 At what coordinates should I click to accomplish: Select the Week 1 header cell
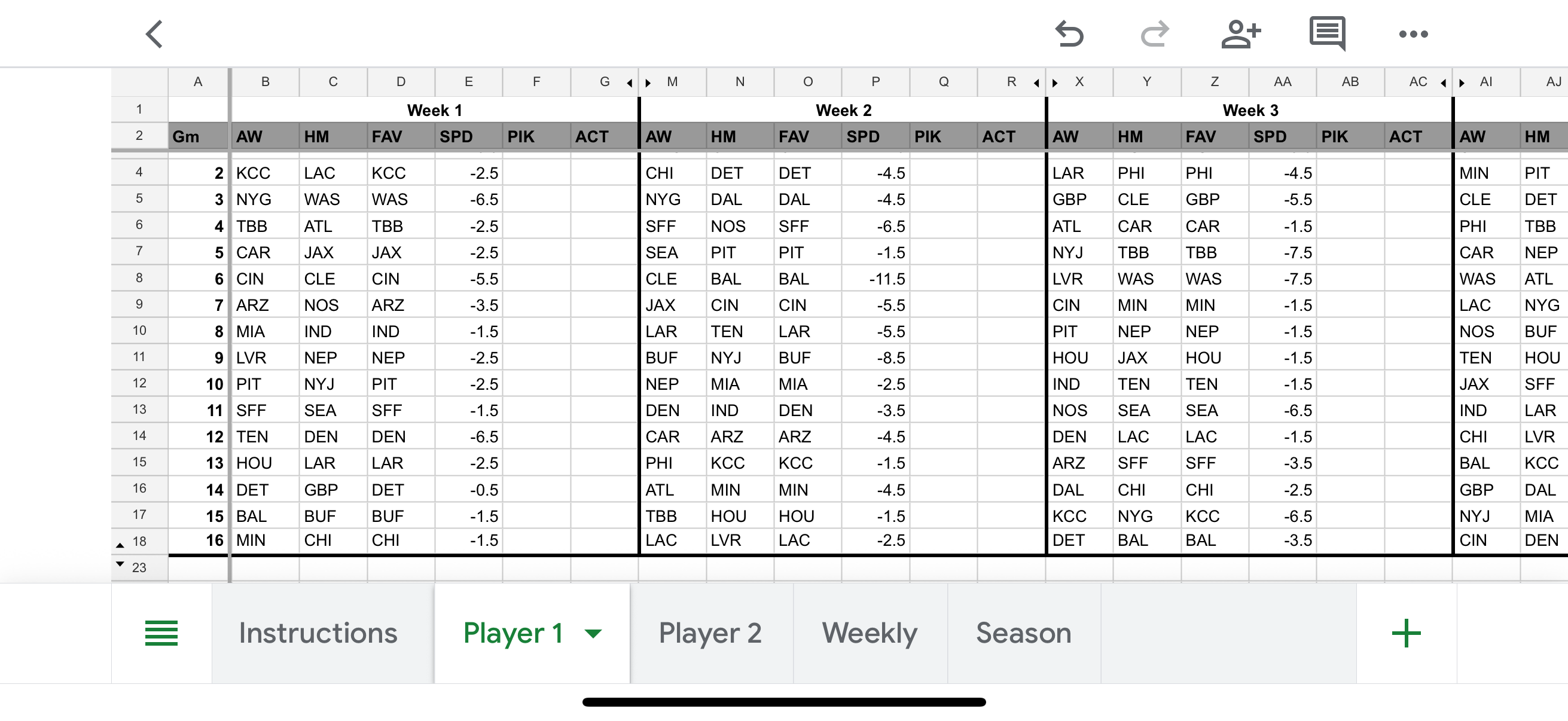435,110
